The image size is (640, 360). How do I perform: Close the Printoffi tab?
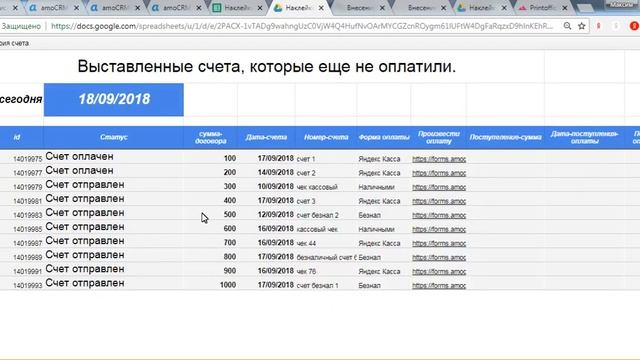point(565,8)
